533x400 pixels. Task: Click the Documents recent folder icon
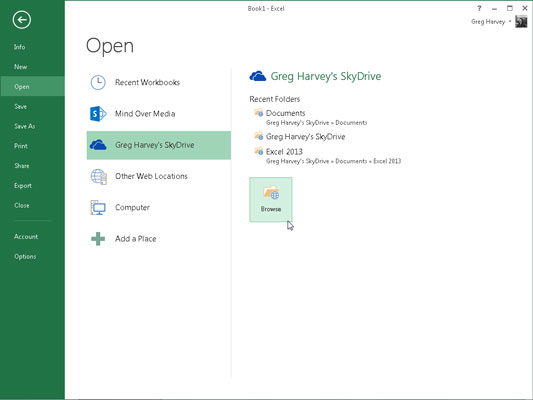pos(259,112)
